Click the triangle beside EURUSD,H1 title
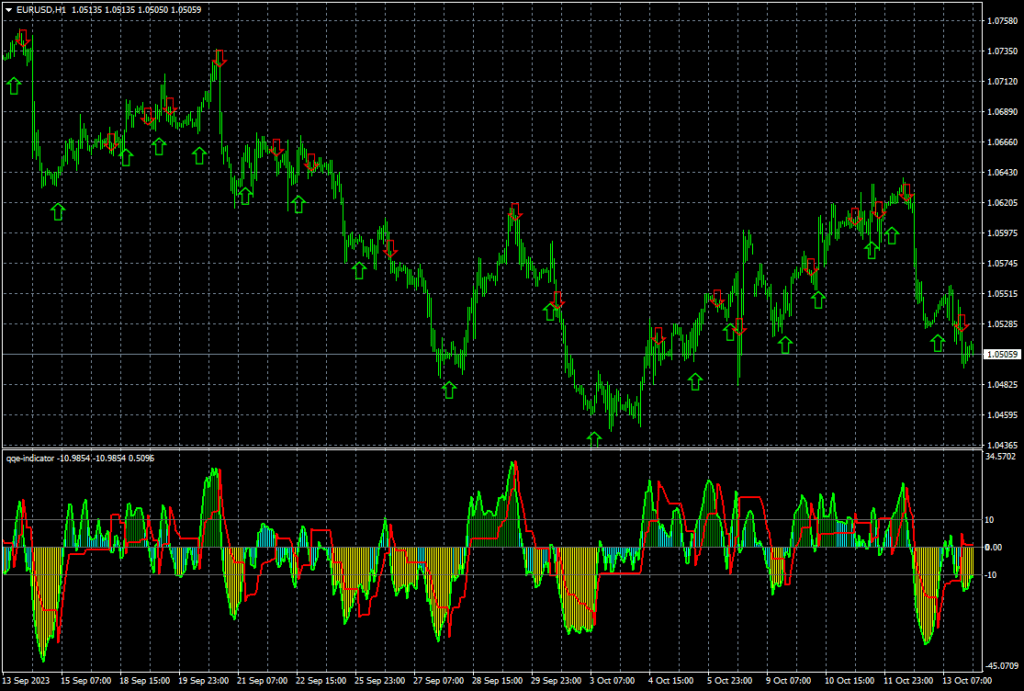Image resolution: width=1024 pixels, height=691 pixels. (x=9, y=10)
